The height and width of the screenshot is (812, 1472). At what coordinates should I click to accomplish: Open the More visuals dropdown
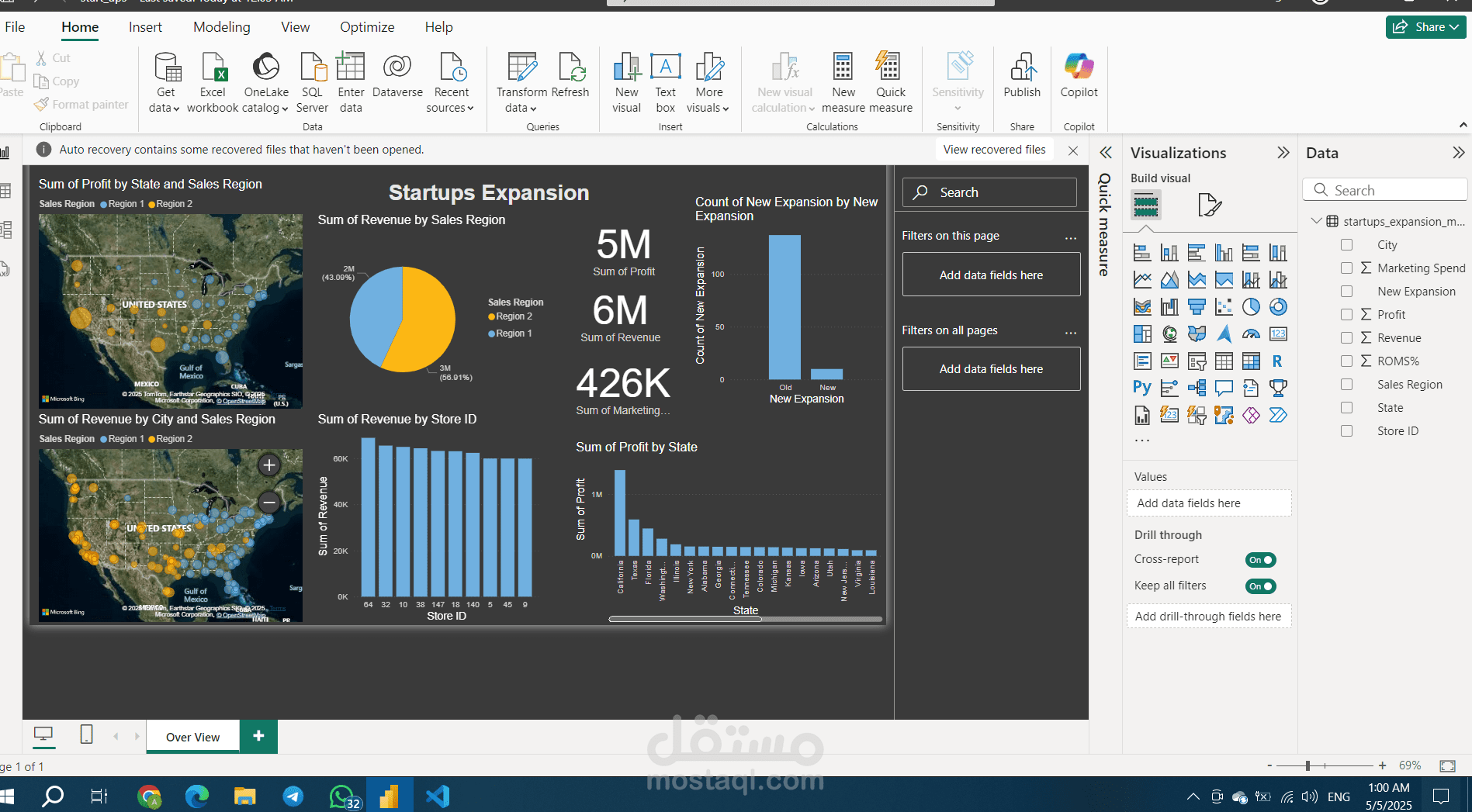pos(708,108)
